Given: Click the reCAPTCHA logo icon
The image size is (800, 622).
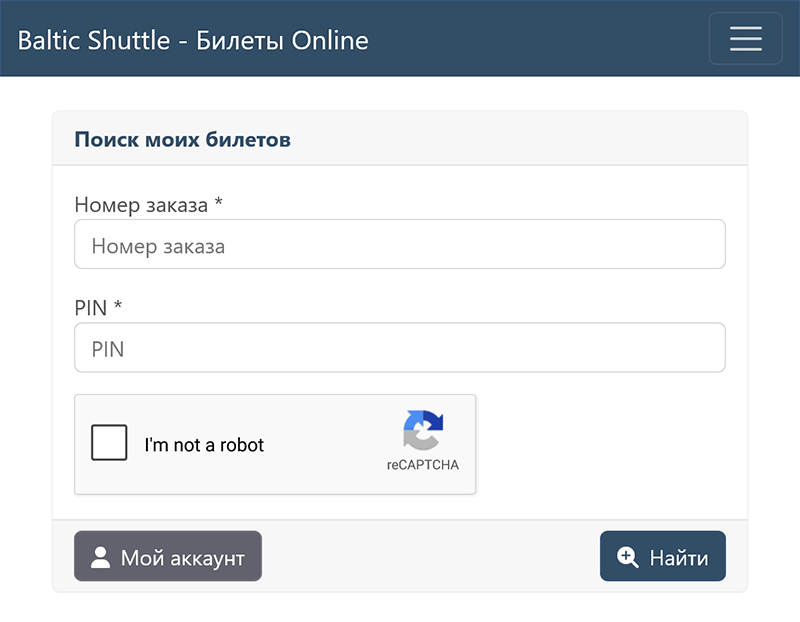Looking at the screenshot, I should (423, 430).
